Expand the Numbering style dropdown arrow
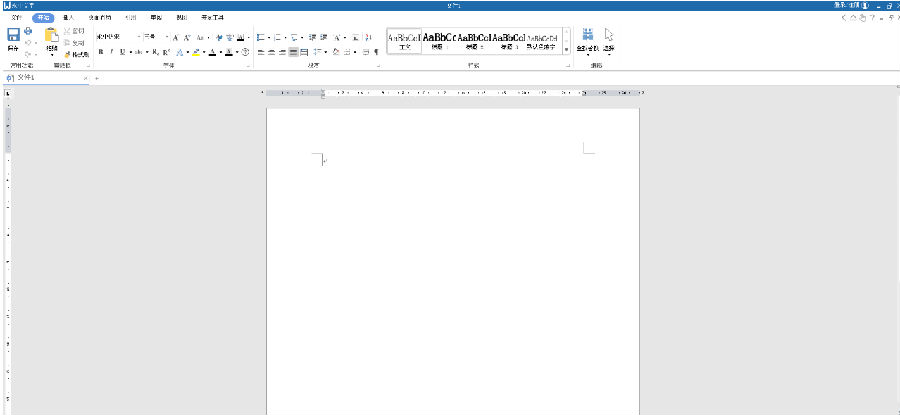Image resolution: width=900 pixels, height=415 pixels. point(285,38)
